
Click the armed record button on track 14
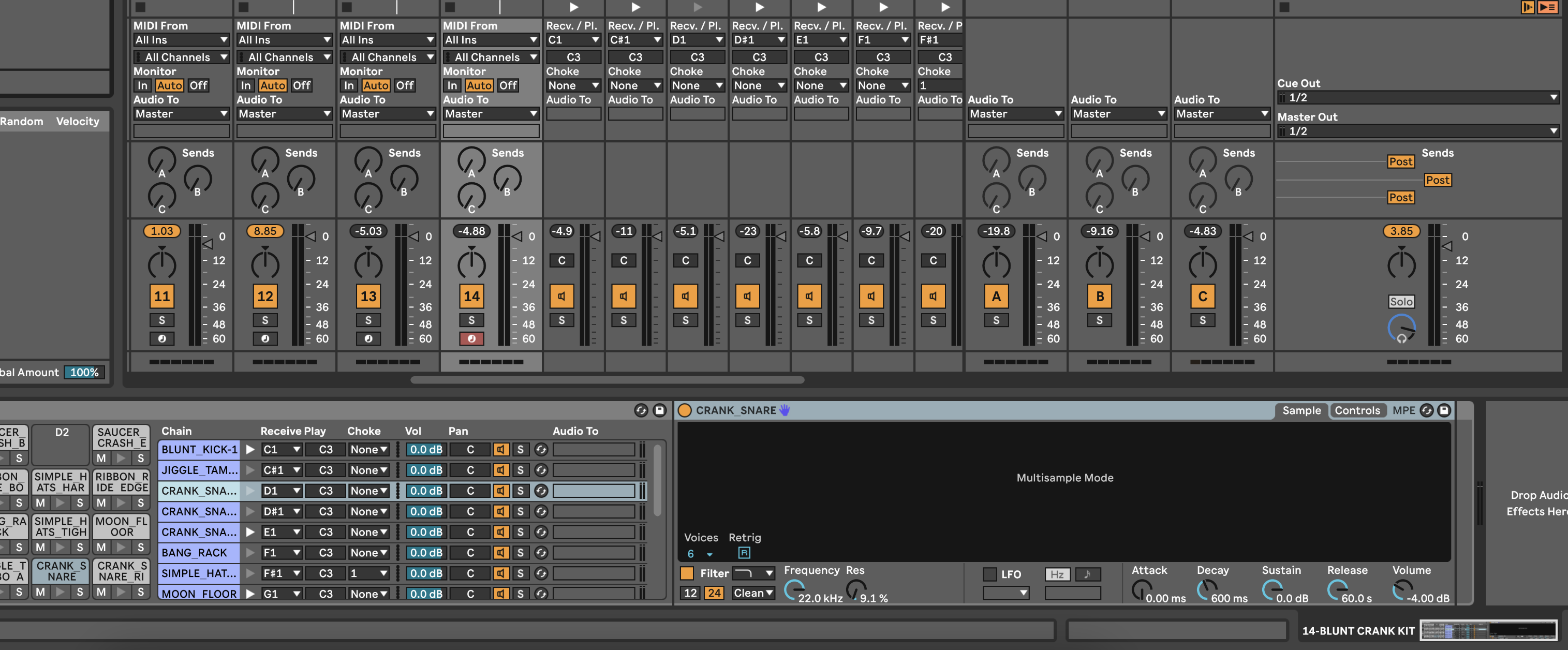click(471, 339)
